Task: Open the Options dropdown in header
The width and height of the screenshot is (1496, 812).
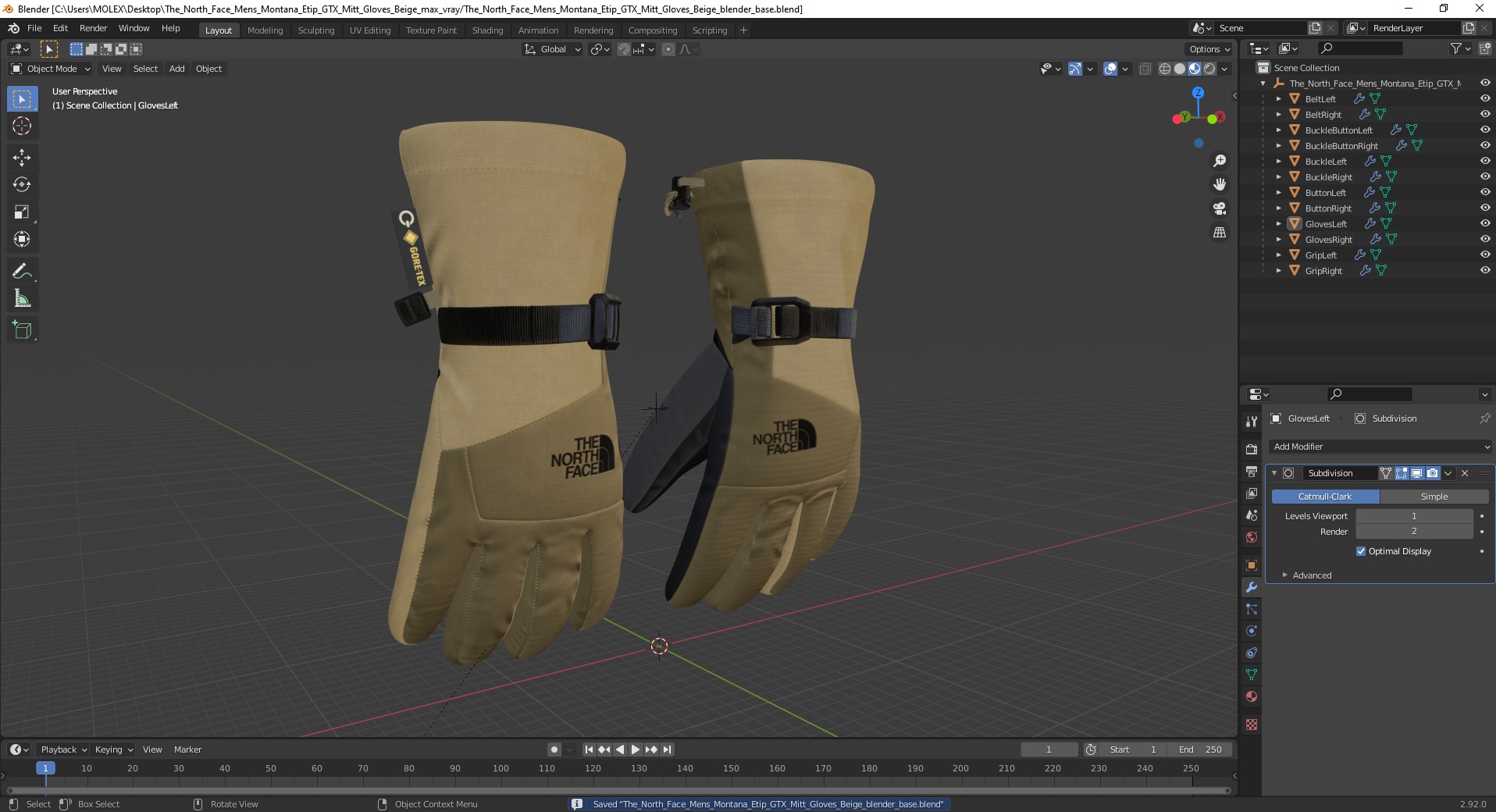Action: 1209,49
